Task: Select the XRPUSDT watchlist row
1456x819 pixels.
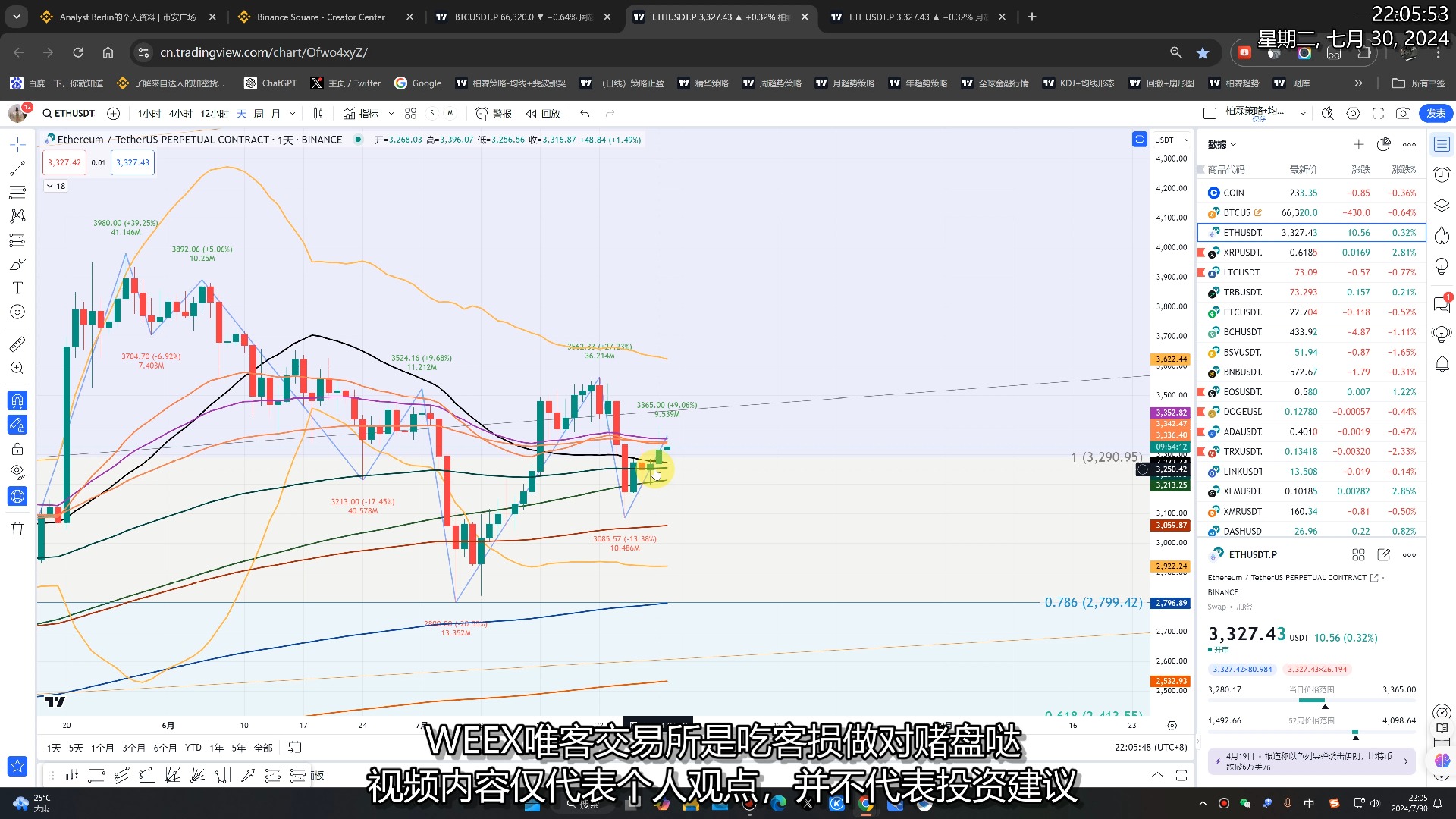Action: click(1311, 253)
